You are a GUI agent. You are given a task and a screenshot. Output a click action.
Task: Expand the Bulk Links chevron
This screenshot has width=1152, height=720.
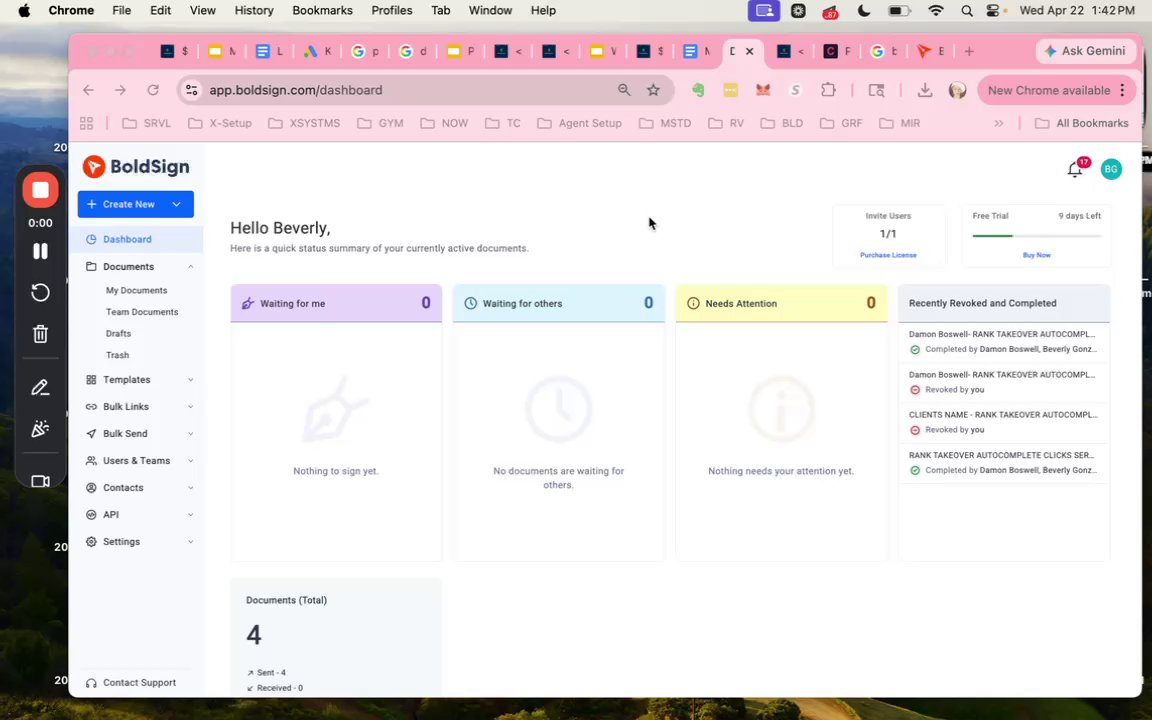coord(190,407)
